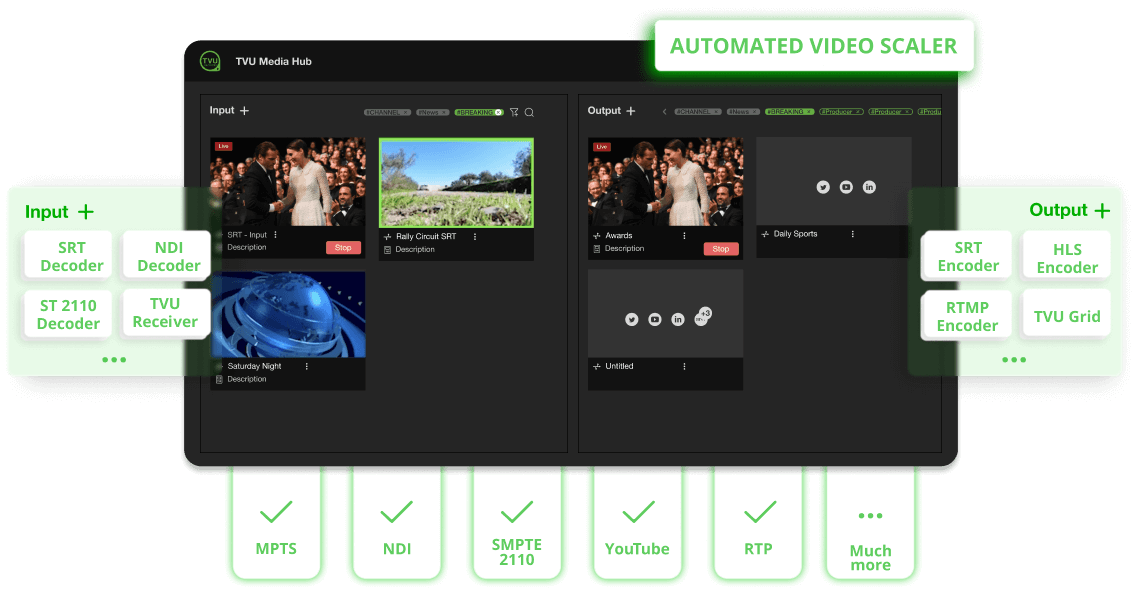Select the SRT Encoder option

point(966,255)
